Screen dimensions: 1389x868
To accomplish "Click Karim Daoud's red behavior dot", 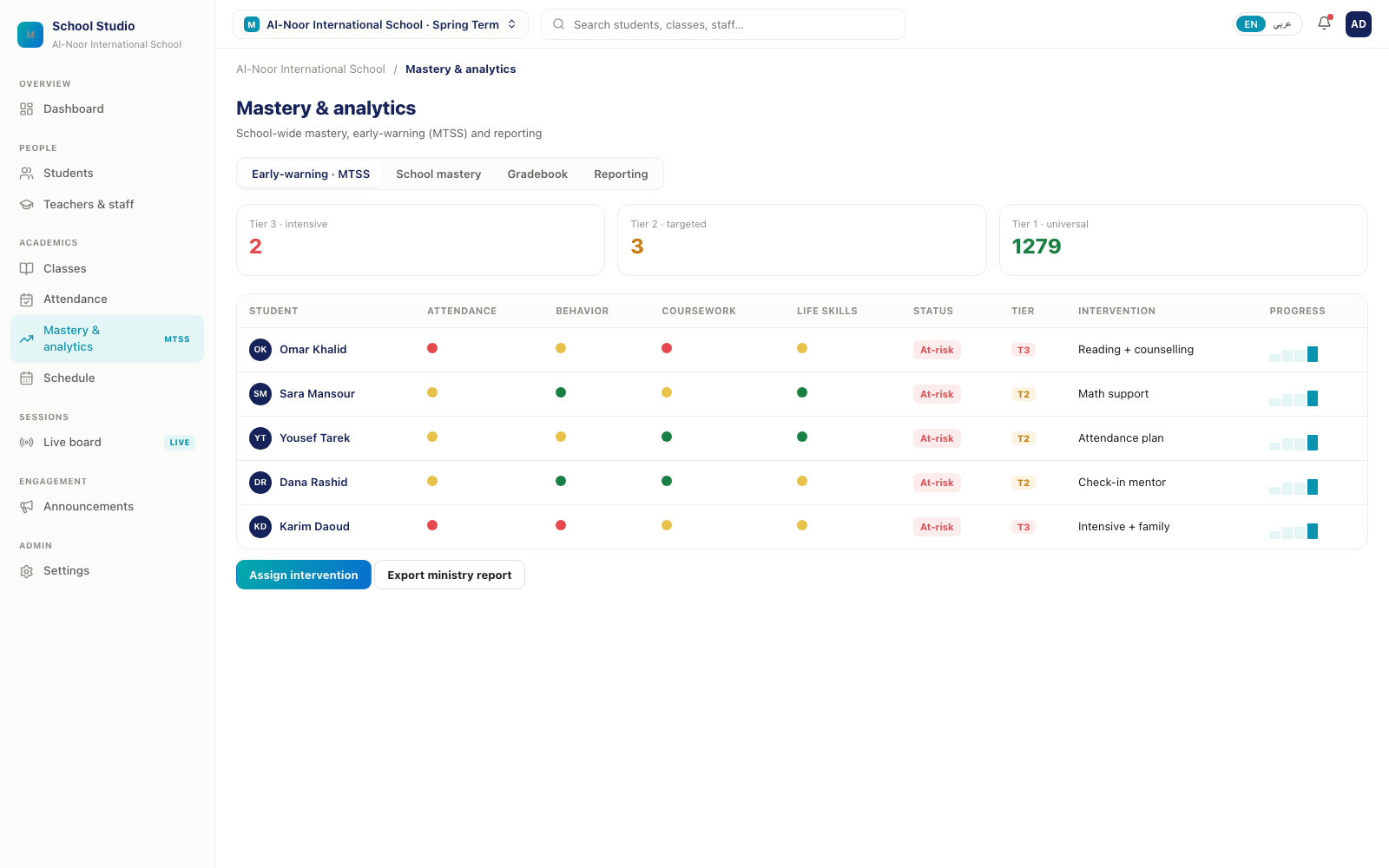I will [x=561, y=525].
